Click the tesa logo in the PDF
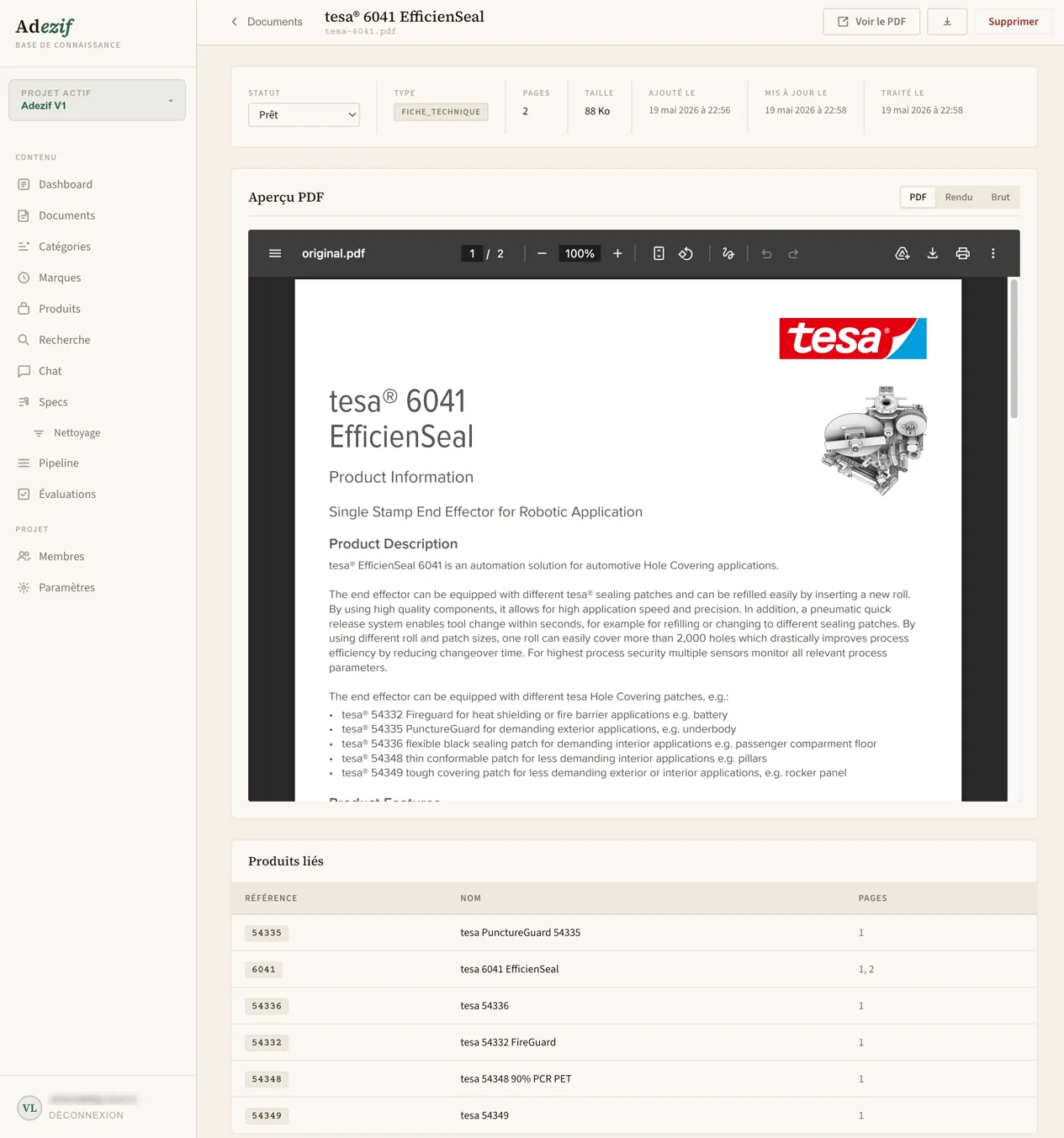 click(x=853, y=338)
